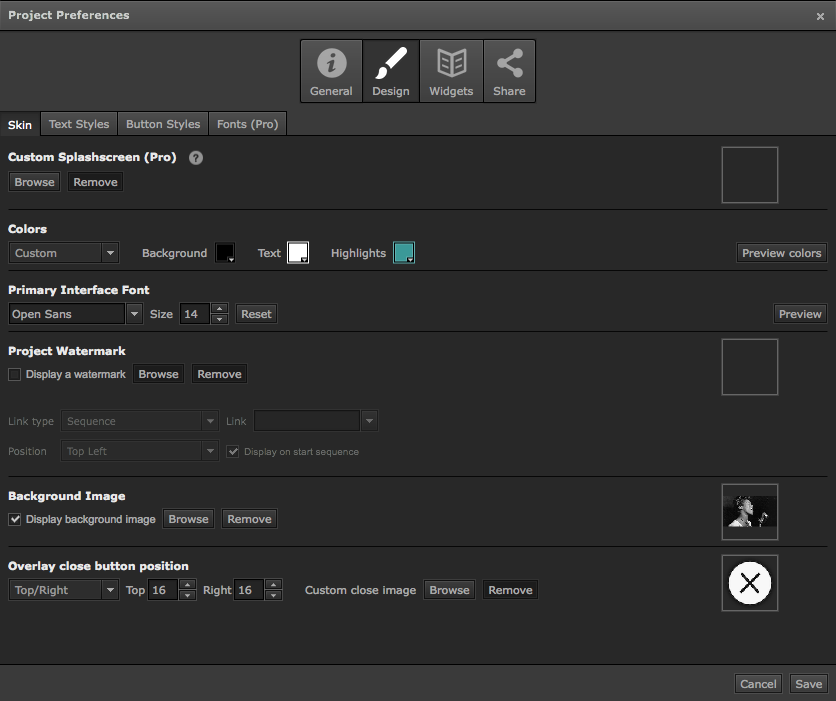Pick the Highlights color swatch
Viewport: 836px width, 701px height.
[x=404, y=253]
